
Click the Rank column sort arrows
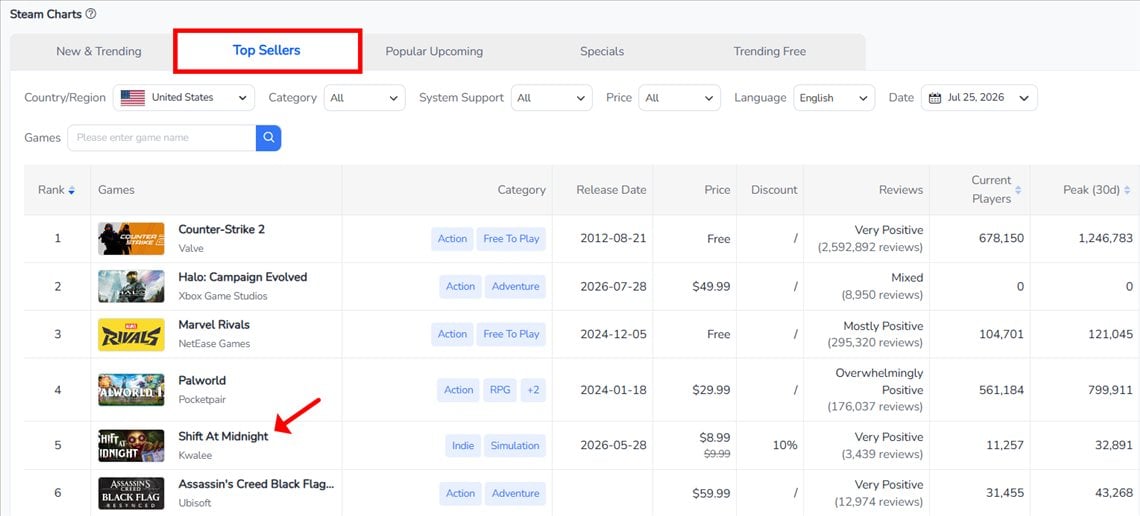(71, 190)
